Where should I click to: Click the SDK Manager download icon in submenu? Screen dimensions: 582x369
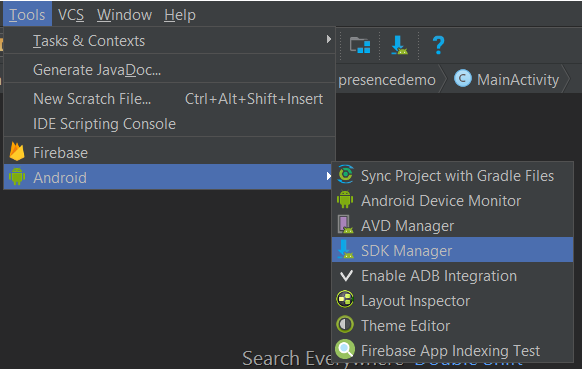point(345,249)
